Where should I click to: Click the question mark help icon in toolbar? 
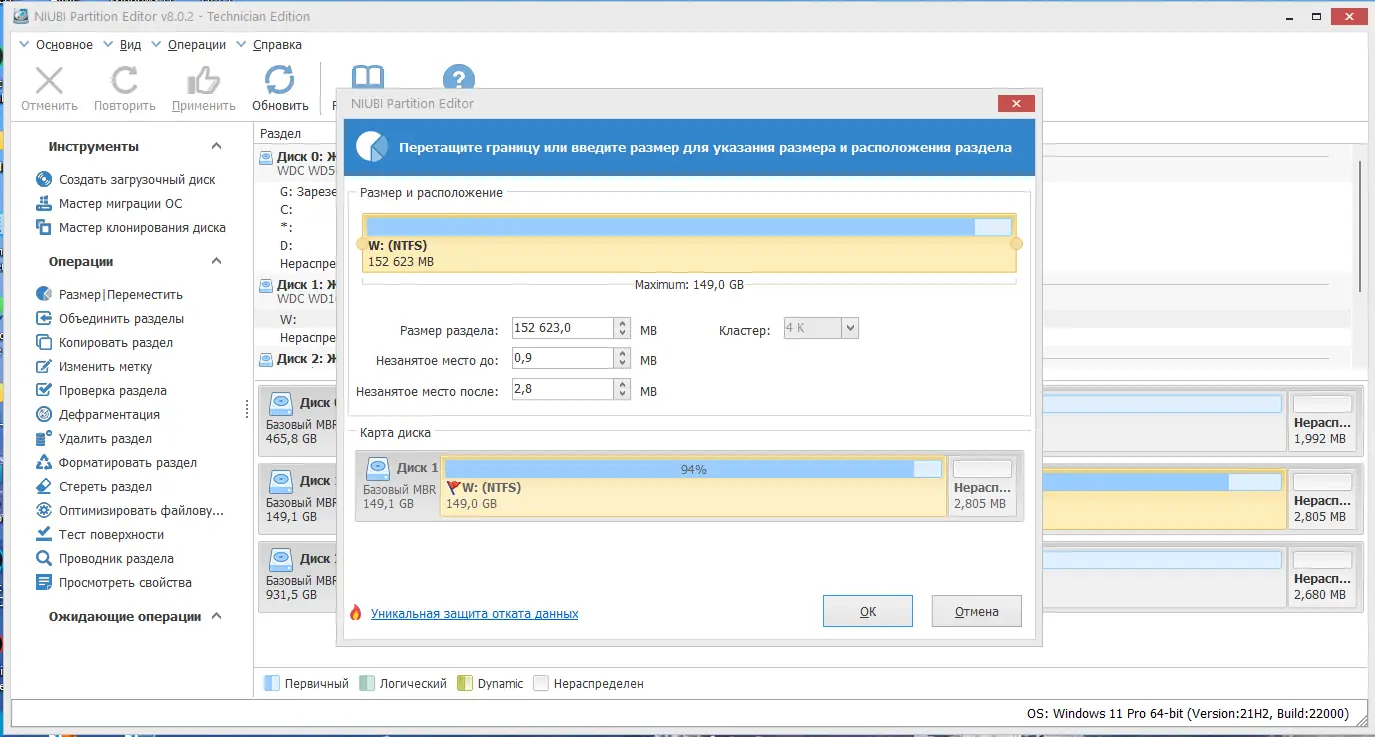(x=459, y=77)
